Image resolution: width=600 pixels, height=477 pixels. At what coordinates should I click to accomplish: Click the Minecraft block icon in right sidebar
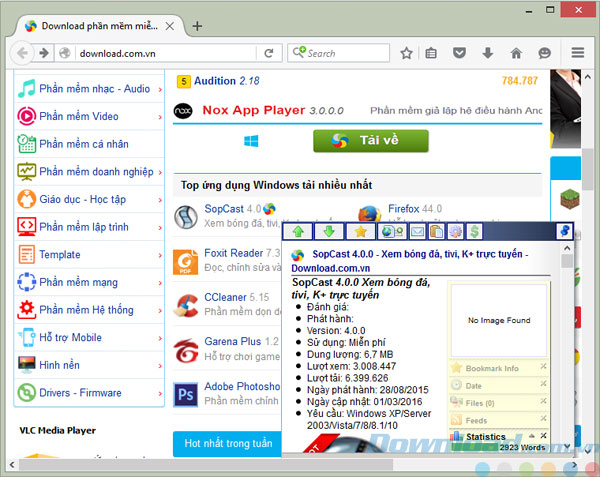pyautogui.click(x=570, y=199)
